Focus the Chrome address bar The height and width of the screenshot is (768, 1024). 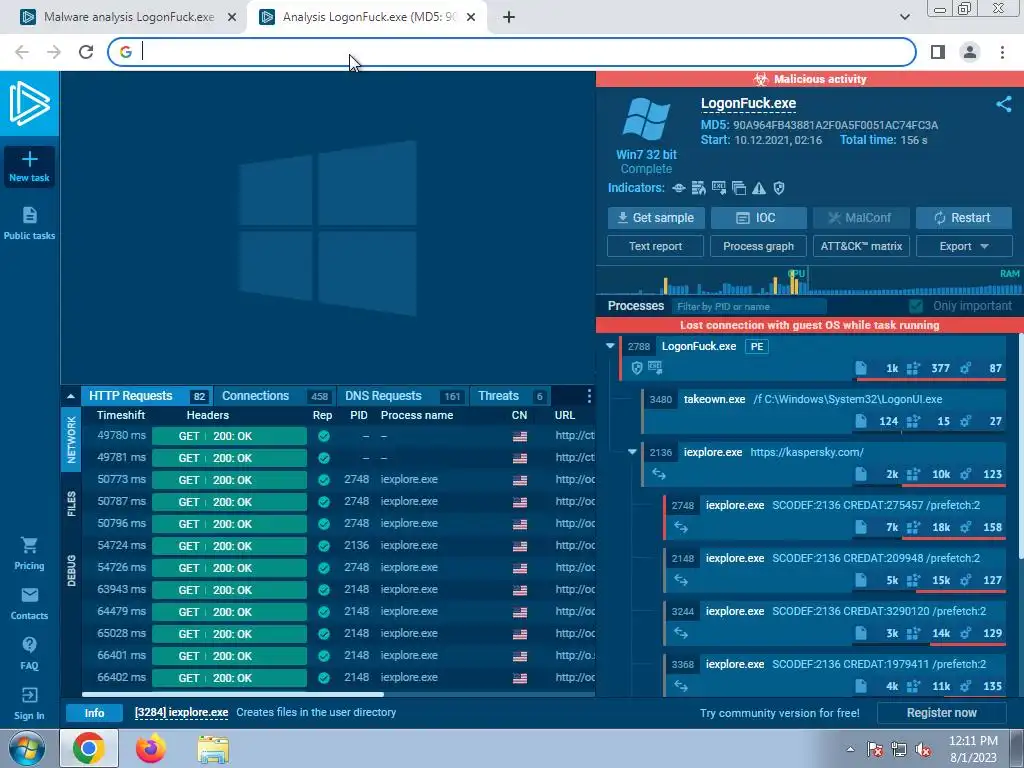pos(511,52)
